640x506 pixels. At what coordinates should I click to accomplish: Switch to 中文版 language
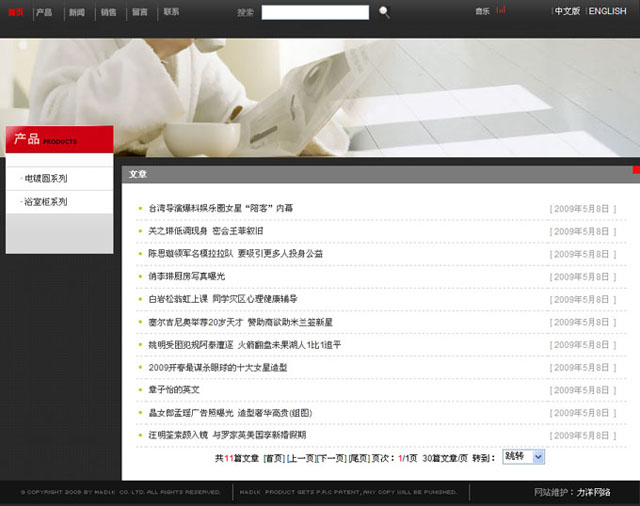[567, 12]
